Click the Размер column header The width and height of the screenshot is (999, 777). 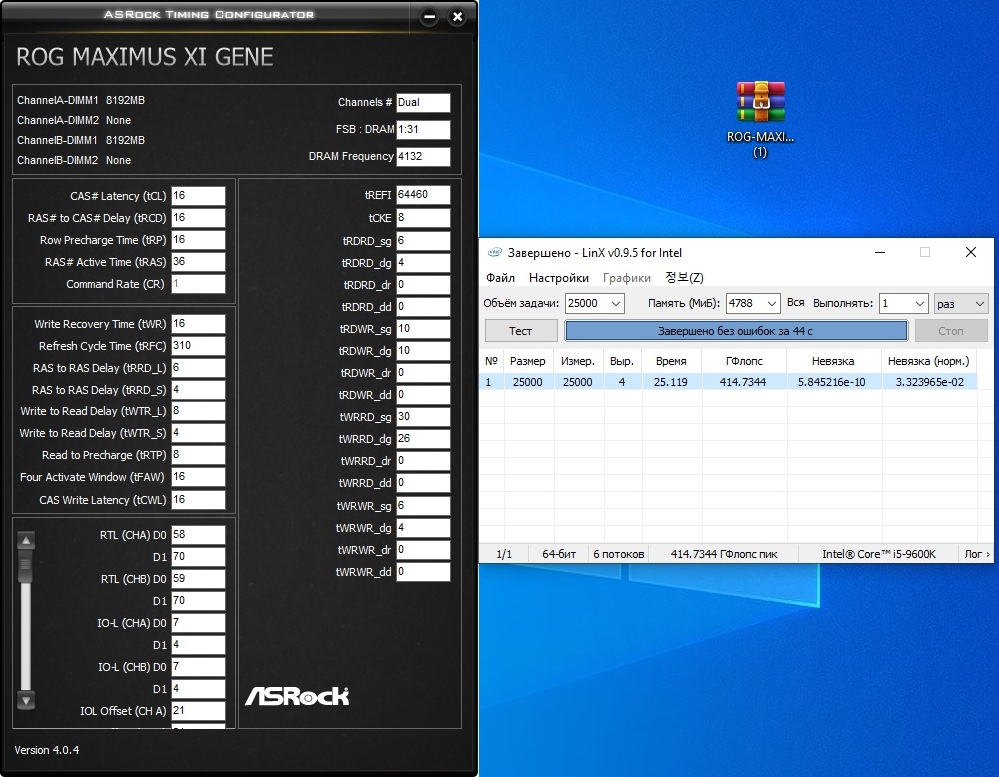[528, 361]
